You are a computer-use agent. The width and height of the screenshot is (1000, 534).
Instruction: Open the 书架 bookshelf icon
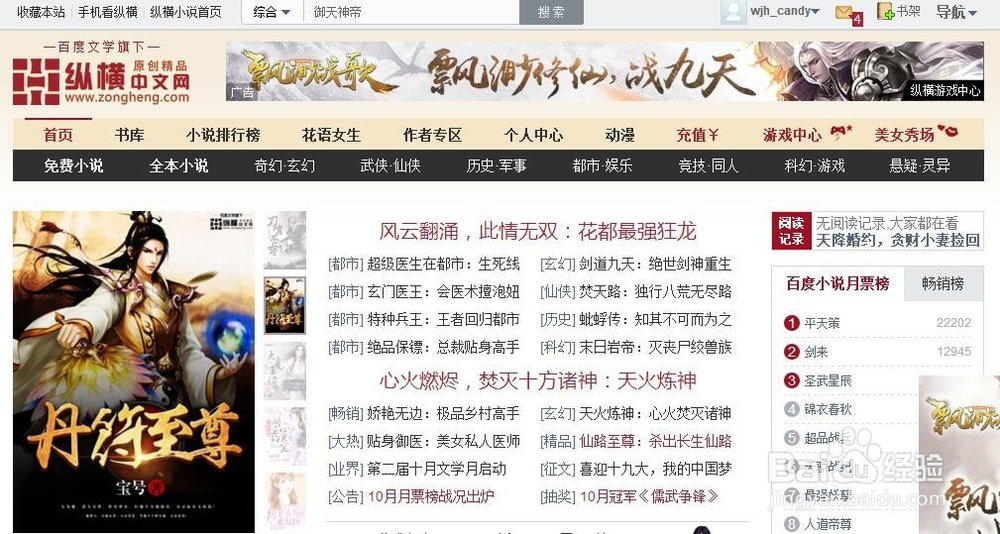pyautogui.click(x=899, y=11)
